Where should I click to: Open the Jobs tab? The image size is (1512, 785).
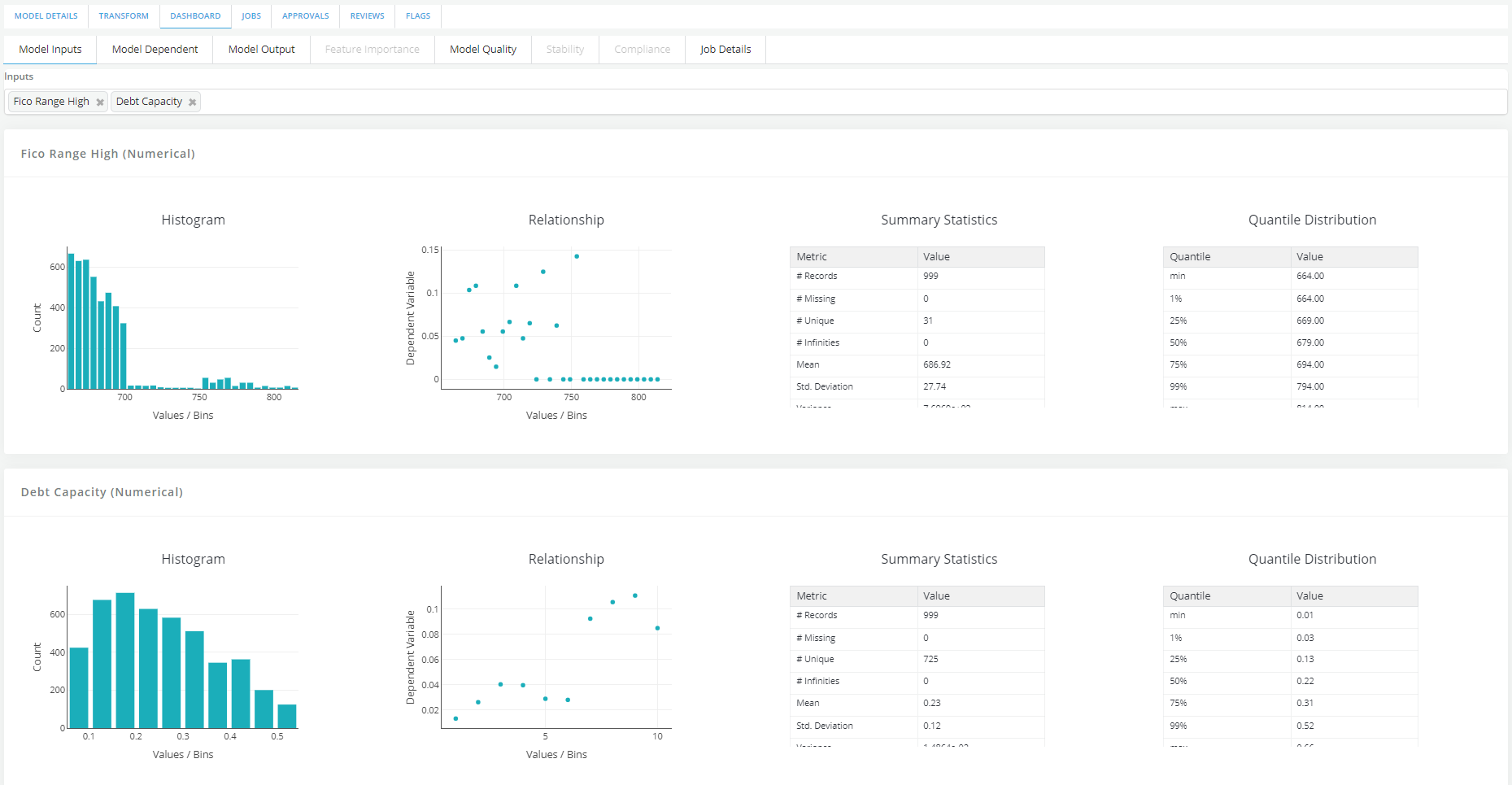[x=251, y=16]
